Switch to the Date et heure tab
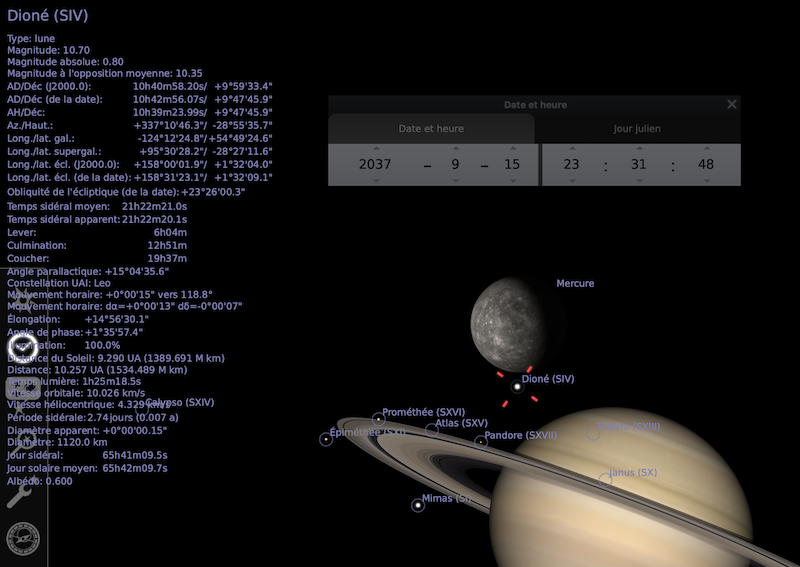 pos(431,129)
